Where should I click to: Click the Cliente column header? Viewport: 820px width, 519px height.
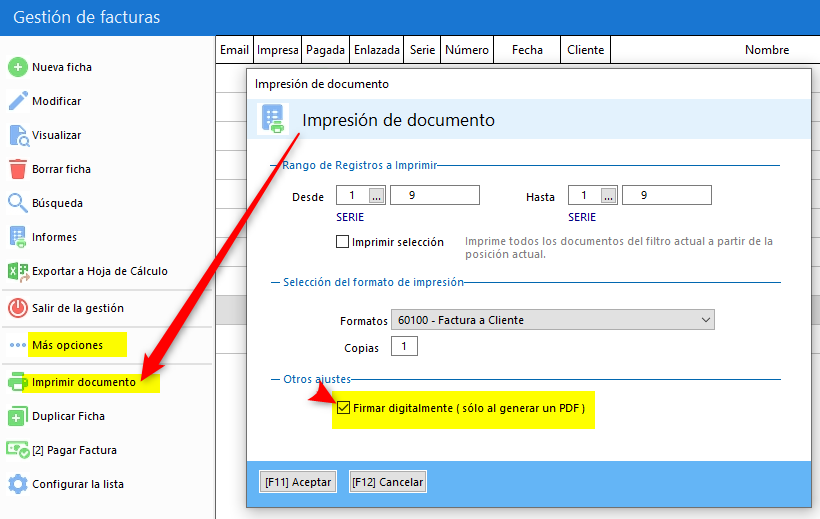point(586,50)
